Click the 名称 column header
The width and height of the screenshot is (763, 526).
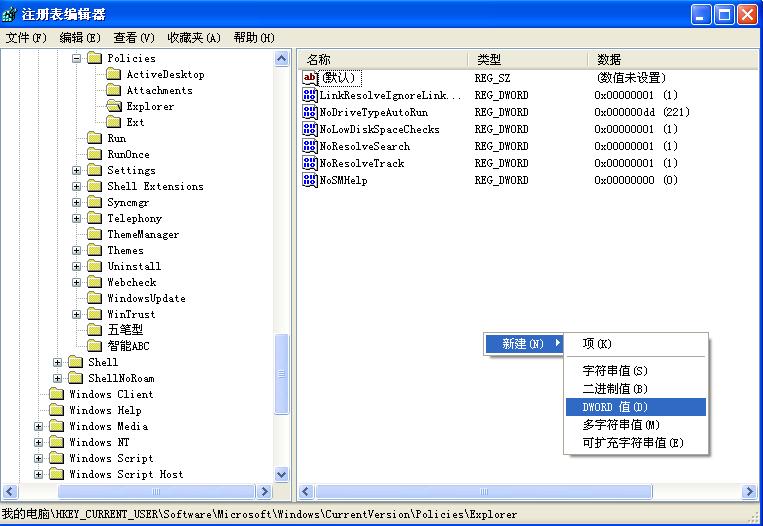(383, 60)
